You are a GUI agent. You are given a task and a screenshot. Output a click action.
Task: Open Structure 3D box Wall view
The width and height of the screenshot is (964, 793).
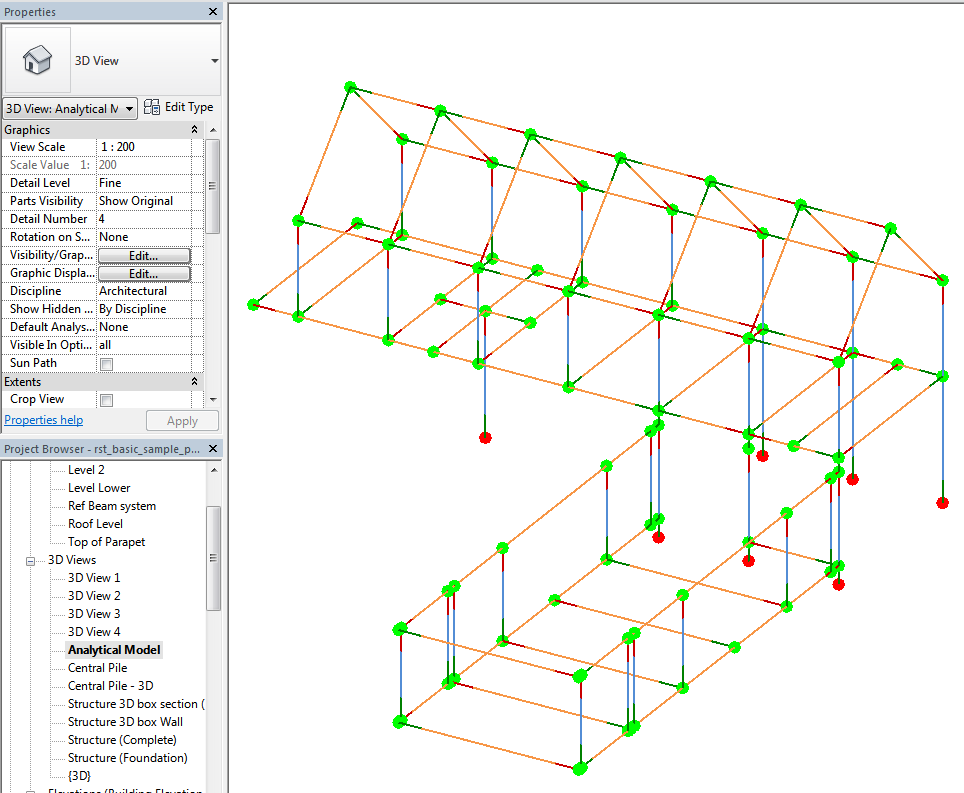tap(125, 722)
